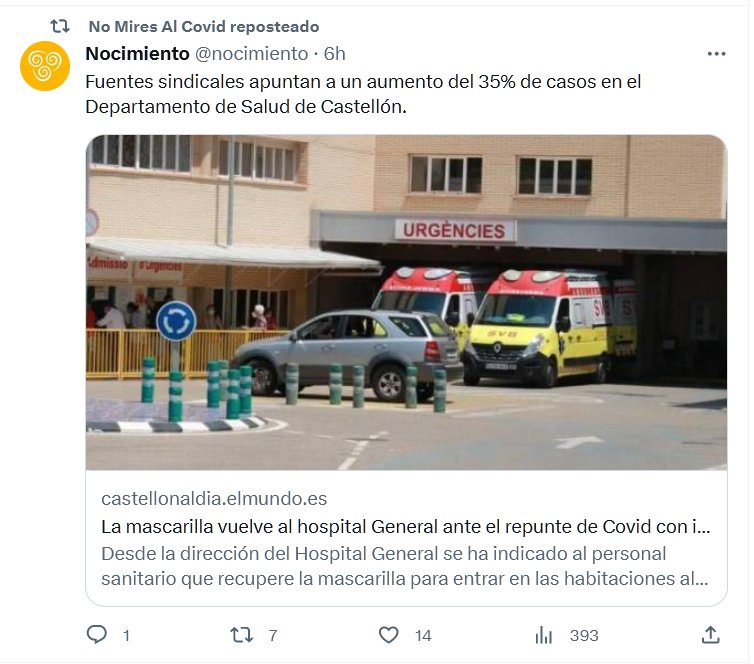Click the like count 14
Screen dimensions: 754x664
[x=423, y=636]
